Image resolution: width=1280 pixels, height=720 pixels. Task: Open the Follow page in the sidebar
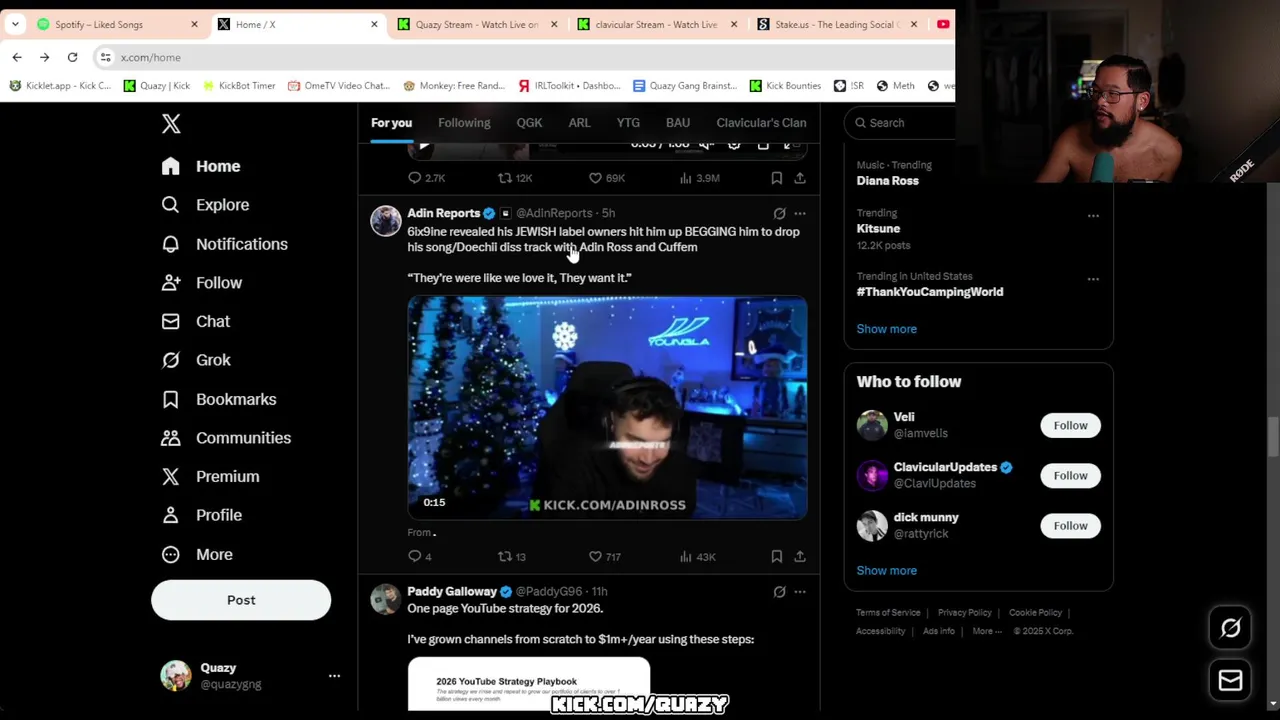pos(202,283)
